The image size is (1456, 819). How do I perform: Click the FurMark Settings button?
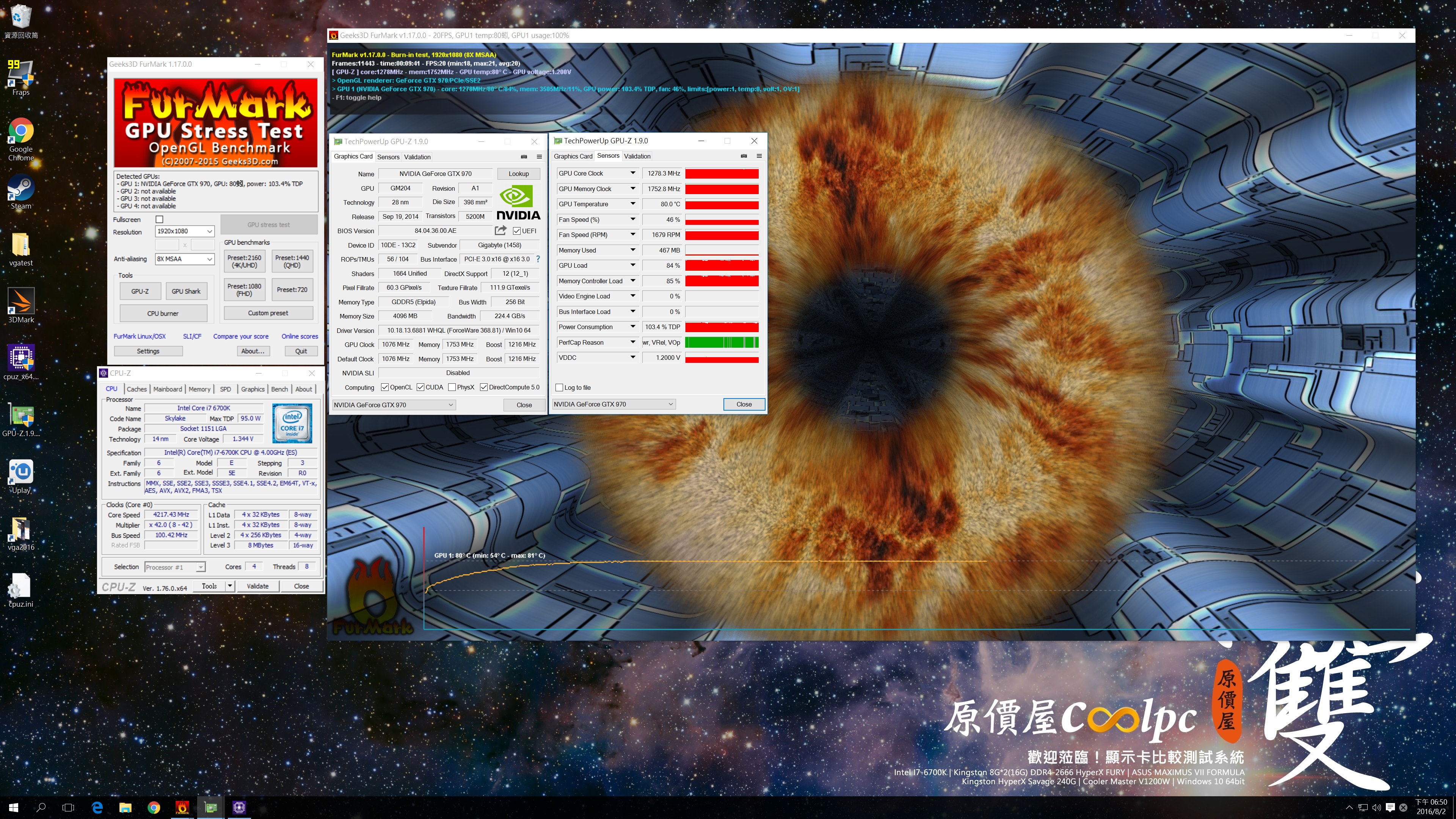pyautogui.click(x=148, y=351)
